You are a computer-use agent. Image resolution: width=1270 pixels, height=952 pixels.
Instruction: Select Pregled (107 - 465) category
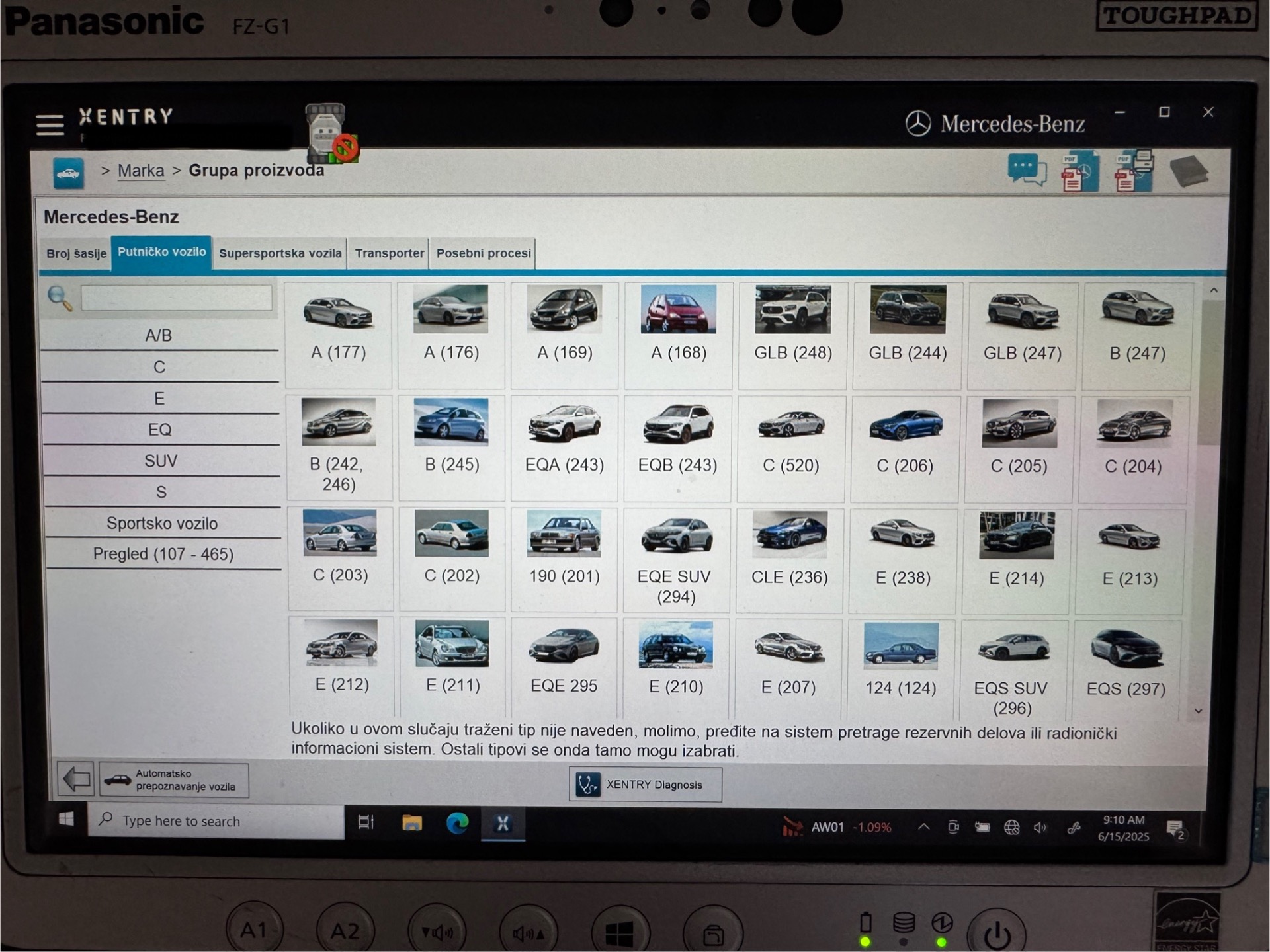point(163,554)
